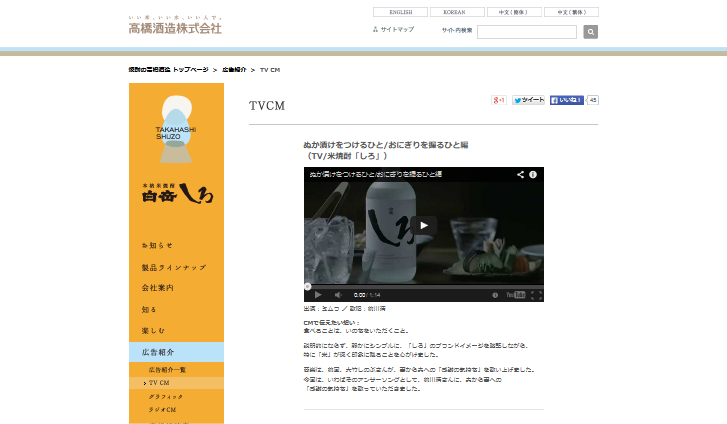The width and height of the screenshot is (727, 424).
Task: Enter fullscreen on the video player
Action: point(536,295)
